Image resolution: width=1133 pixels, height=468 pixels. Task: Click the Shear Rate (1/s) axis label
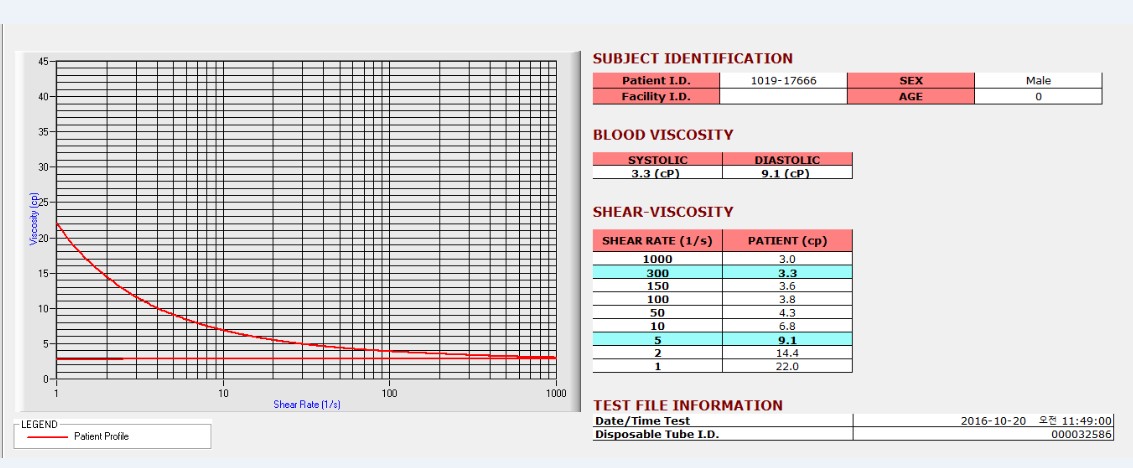(x=306, y=404)
